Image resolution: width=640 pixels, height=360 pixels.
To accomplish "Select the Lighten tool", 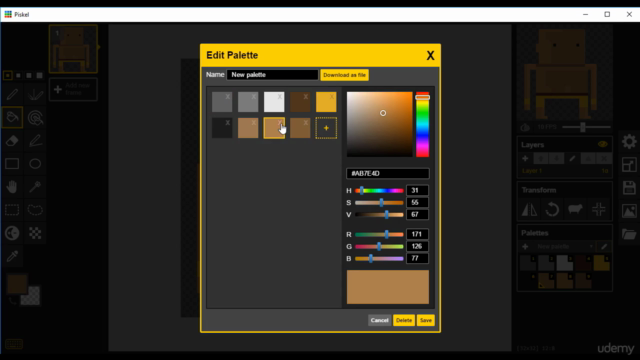I will point(12,233).
